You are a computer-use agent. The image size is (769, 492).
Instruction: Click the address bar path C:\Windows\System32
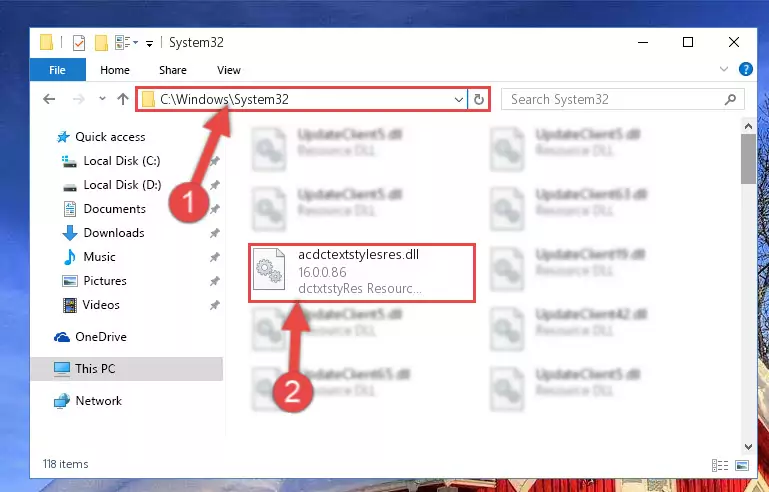tap(225, 99)
